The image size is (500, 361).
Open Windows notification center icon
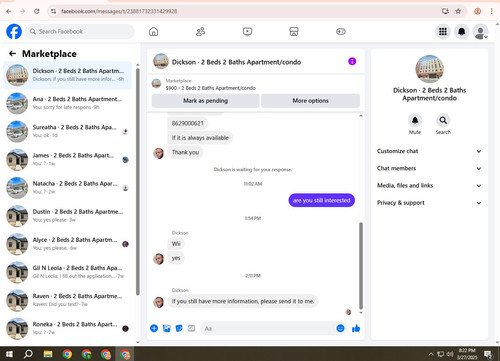pyautogui.click(x=489, y=354)
